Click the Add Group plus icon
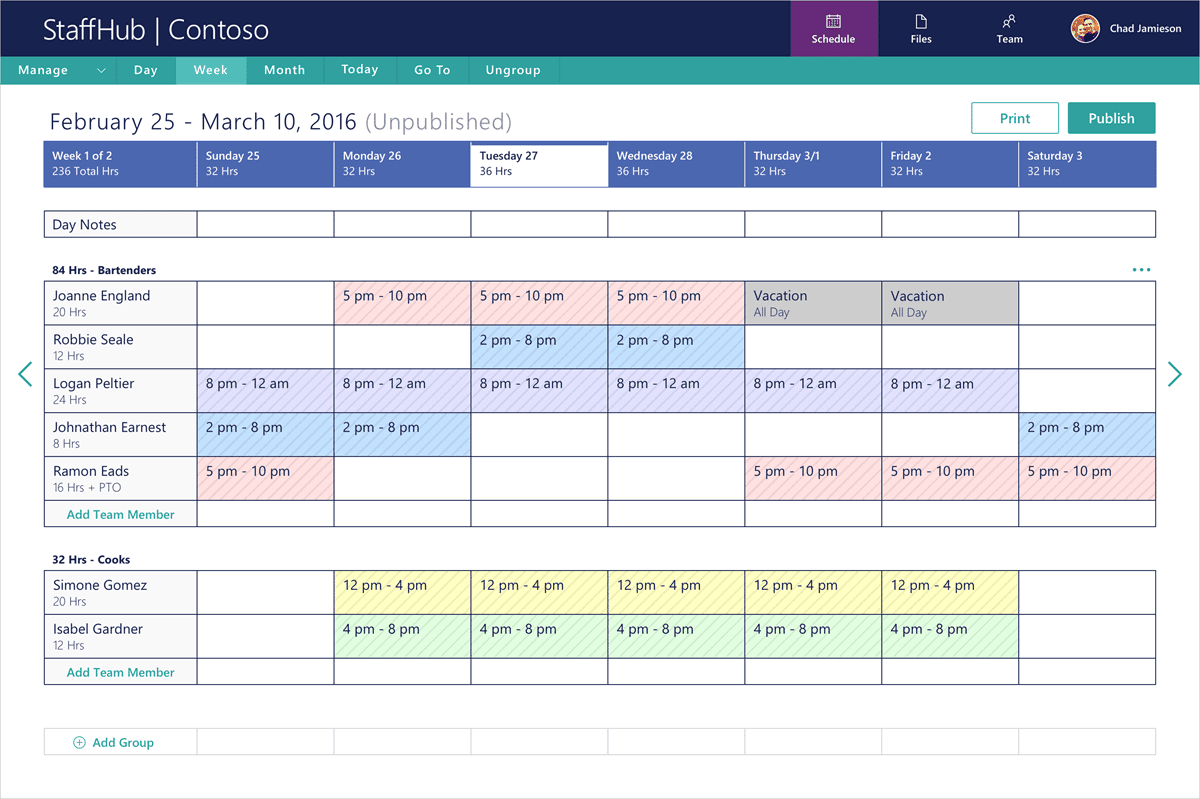 tap(81, 742)
